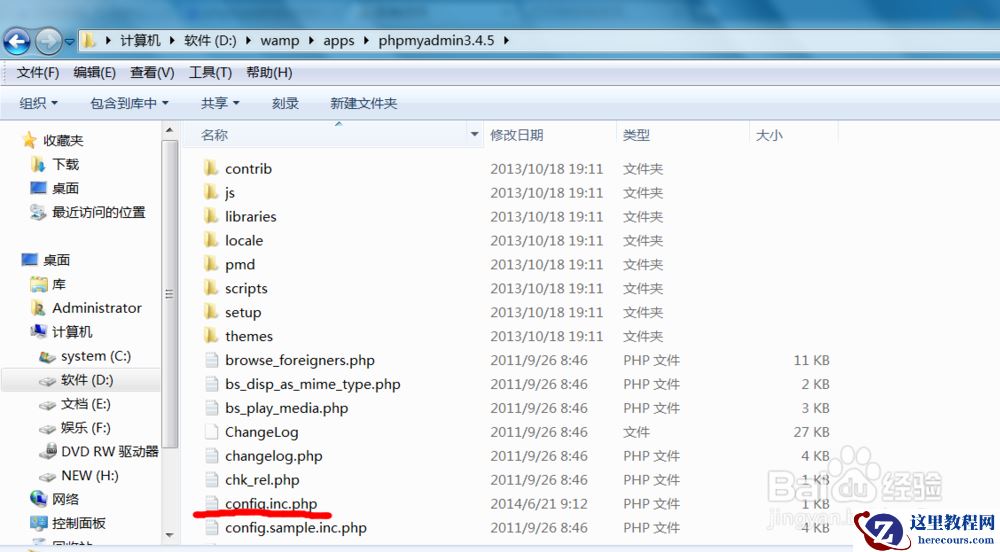The image size is (1000, 552).
Task: Select file changelog.php
Action: point(274,456)
